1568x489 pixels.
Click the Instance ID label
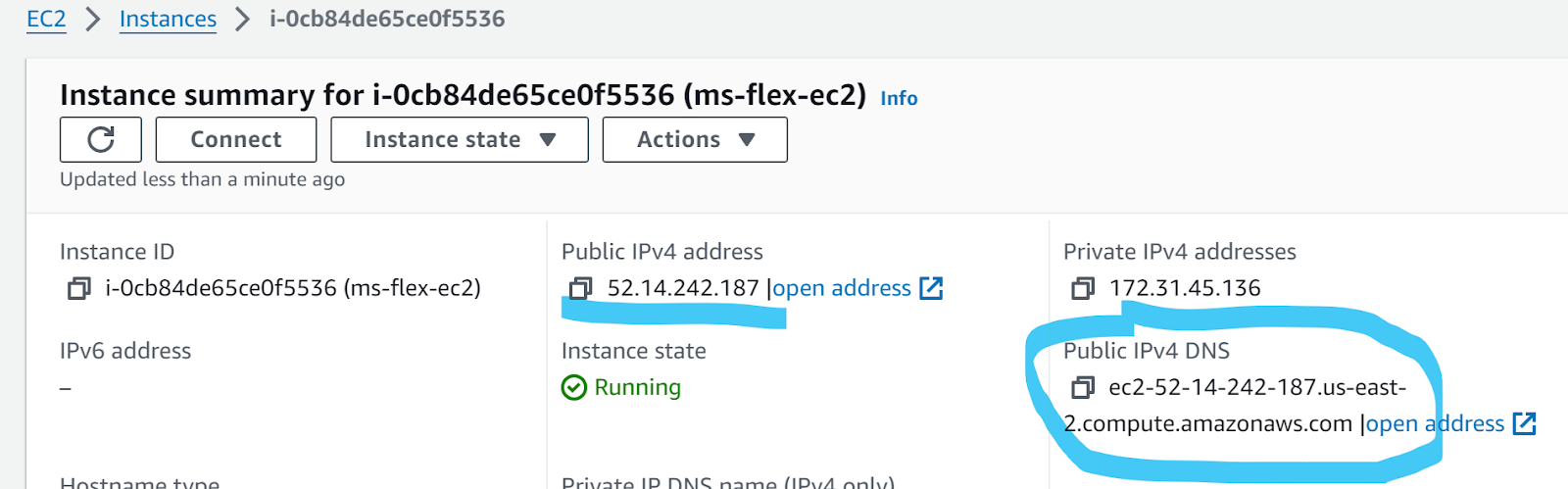pos(118,252)
